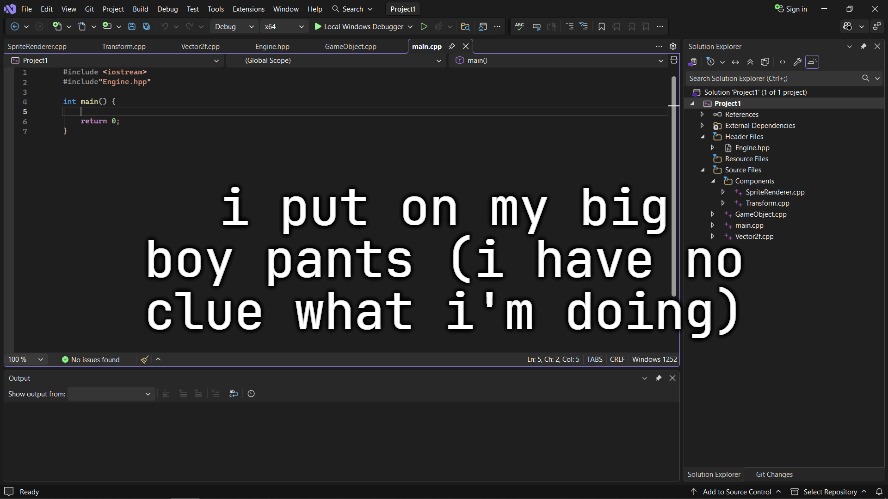Click Sign in at top right
Image resolution: width=888 pixels, height=499 pixels.
click(x=791, y=9)
